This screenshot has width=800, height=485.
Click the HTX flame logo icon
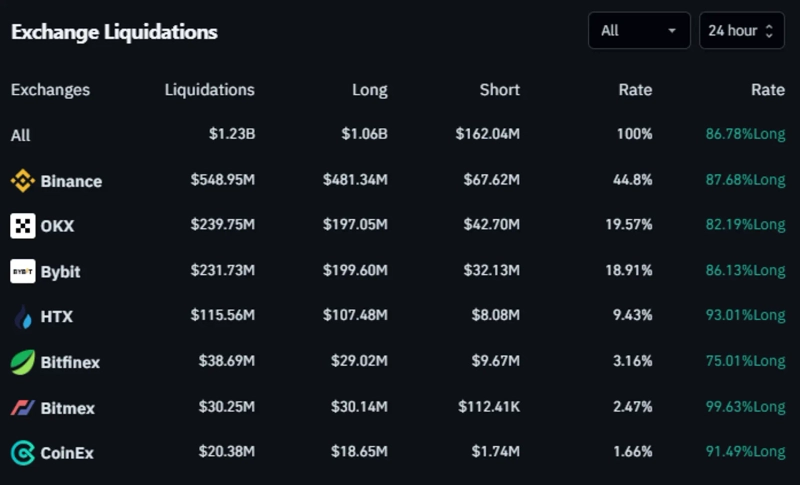[x=22, y=317]
